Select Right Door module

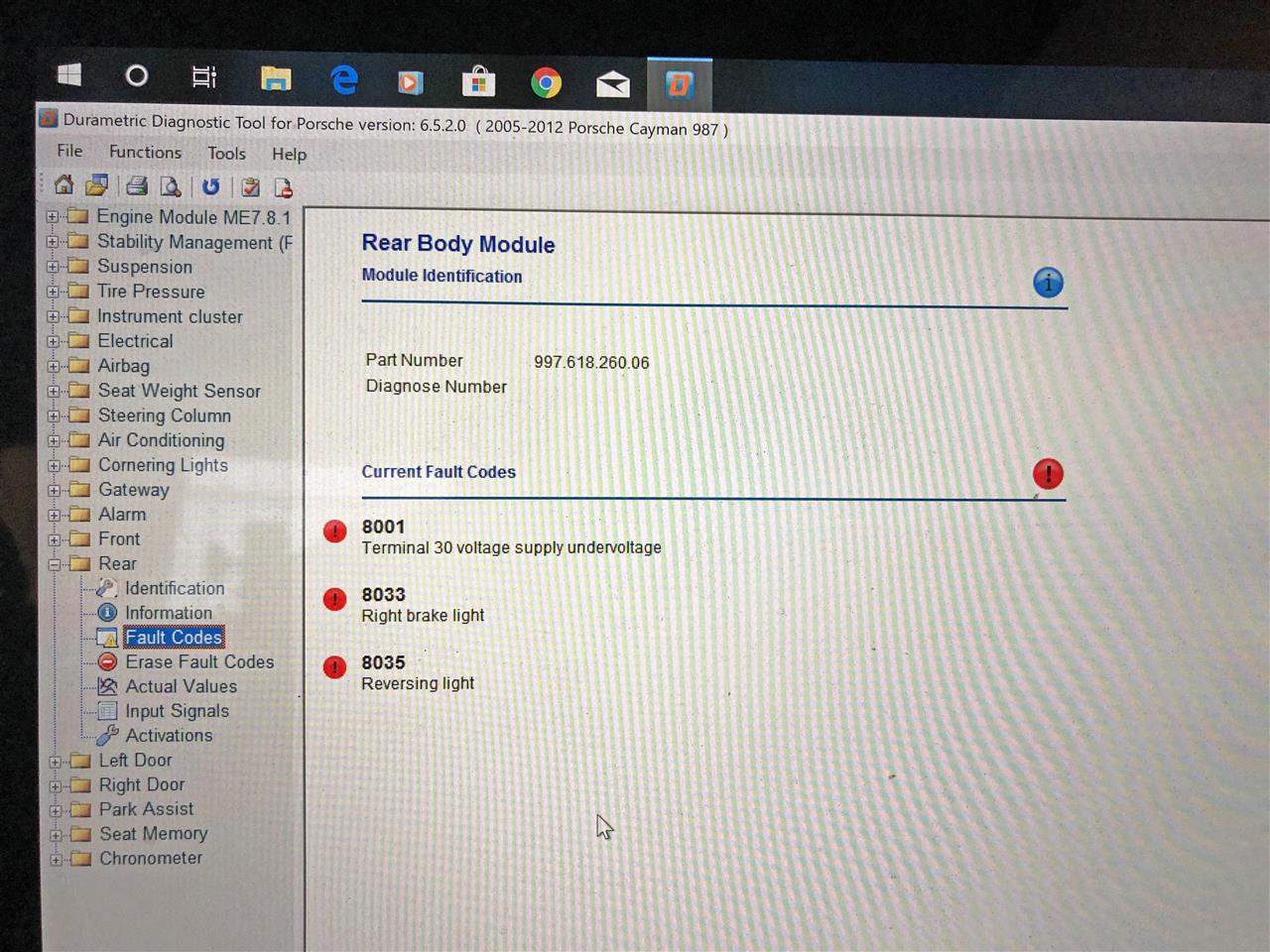pyautogui.click(x=142, y=784)
